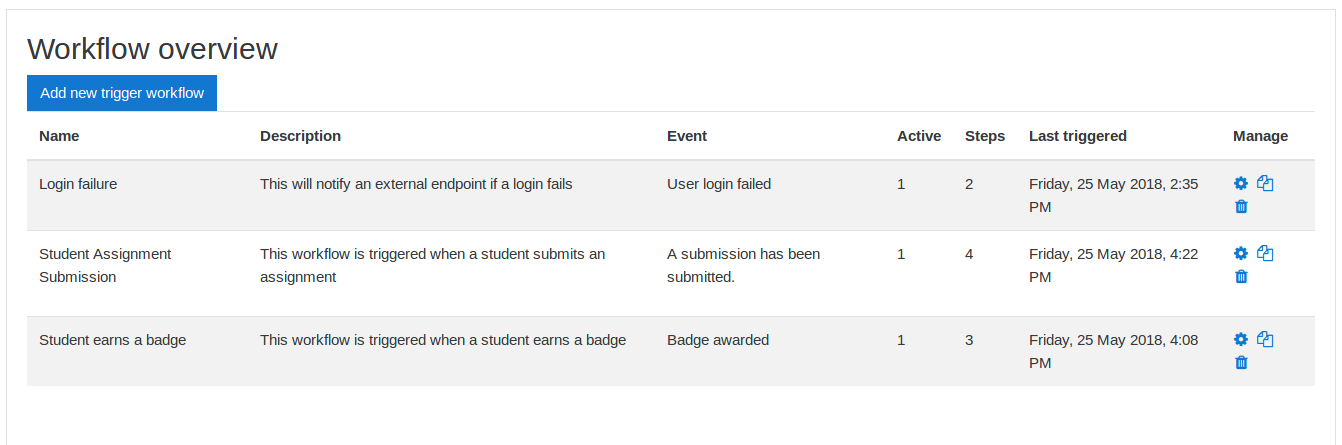Delete the Login failure workflow

click(x=1241, y=207)
